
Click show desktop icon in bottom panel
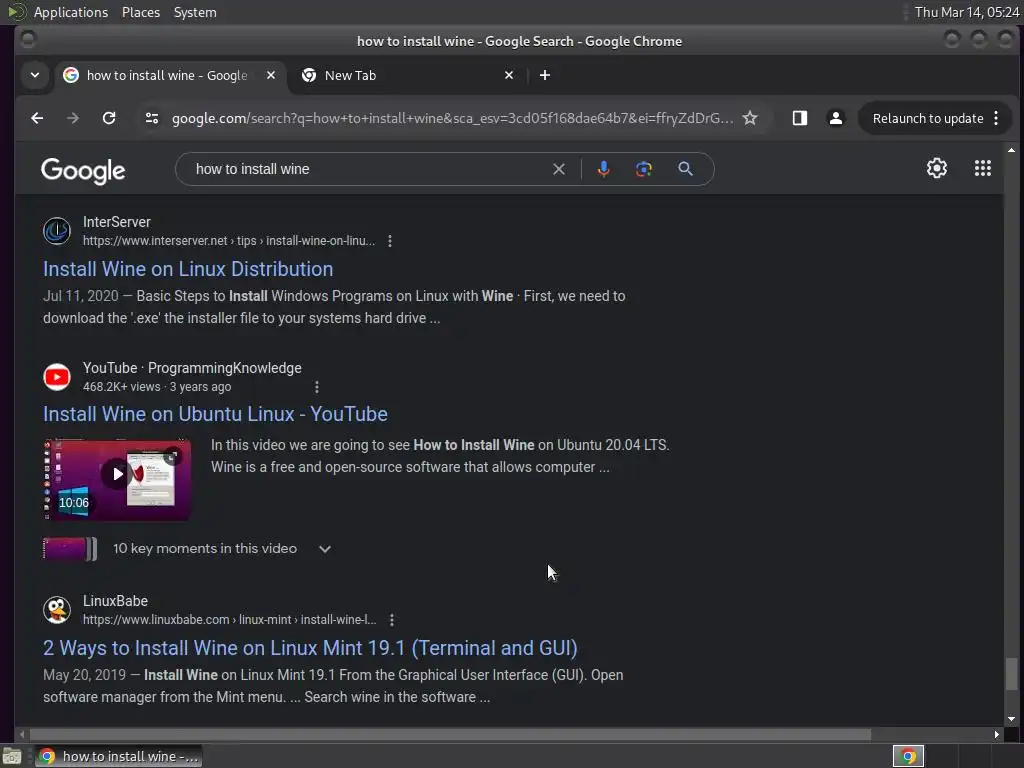point(12,756)
